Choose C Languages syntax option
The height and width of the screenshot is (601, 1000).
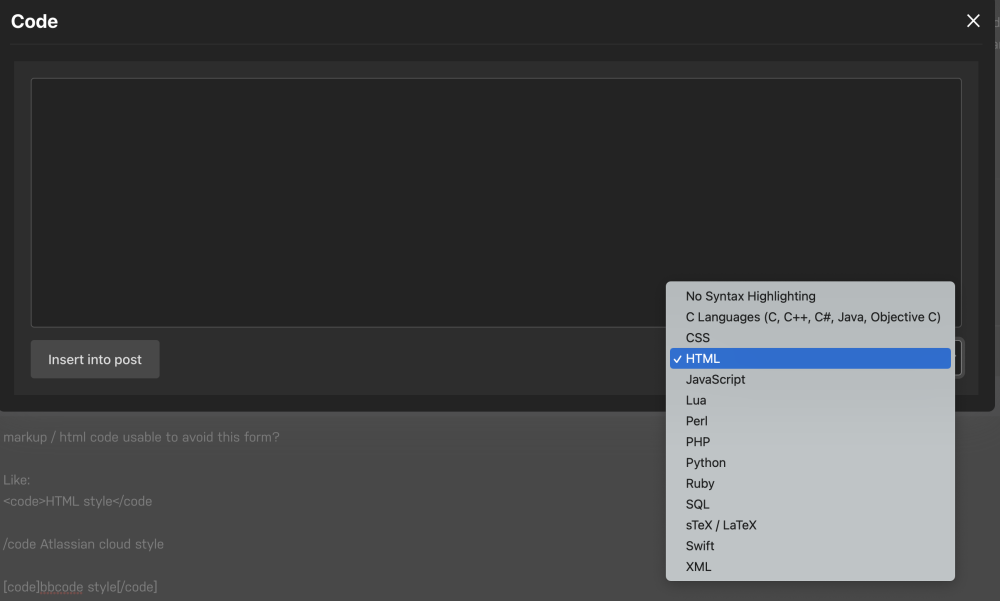(x=810, y=317)
